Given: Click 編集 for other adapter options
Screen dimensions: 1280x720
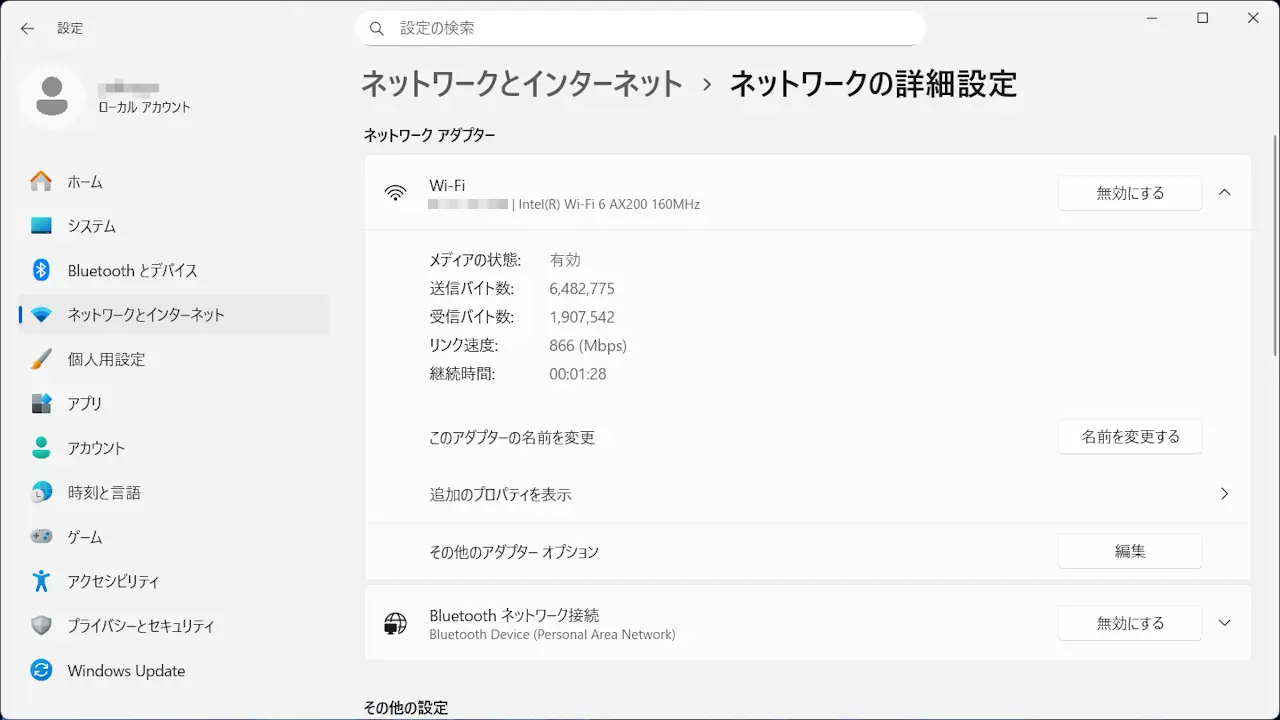Looking at the screenshot, I should point(1130,551).
